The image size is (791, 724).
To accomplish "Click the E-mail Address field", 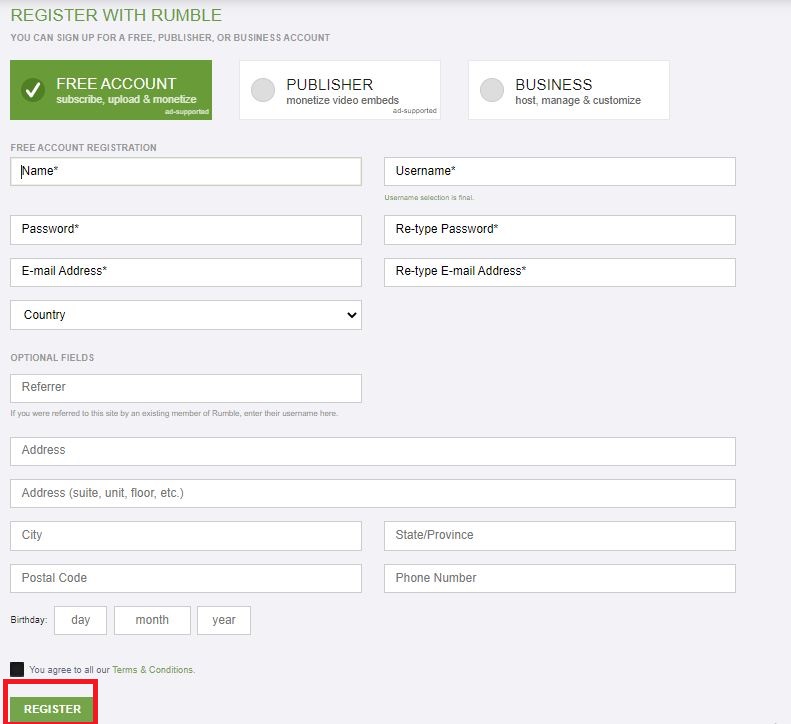I will (x=186, y=272).
